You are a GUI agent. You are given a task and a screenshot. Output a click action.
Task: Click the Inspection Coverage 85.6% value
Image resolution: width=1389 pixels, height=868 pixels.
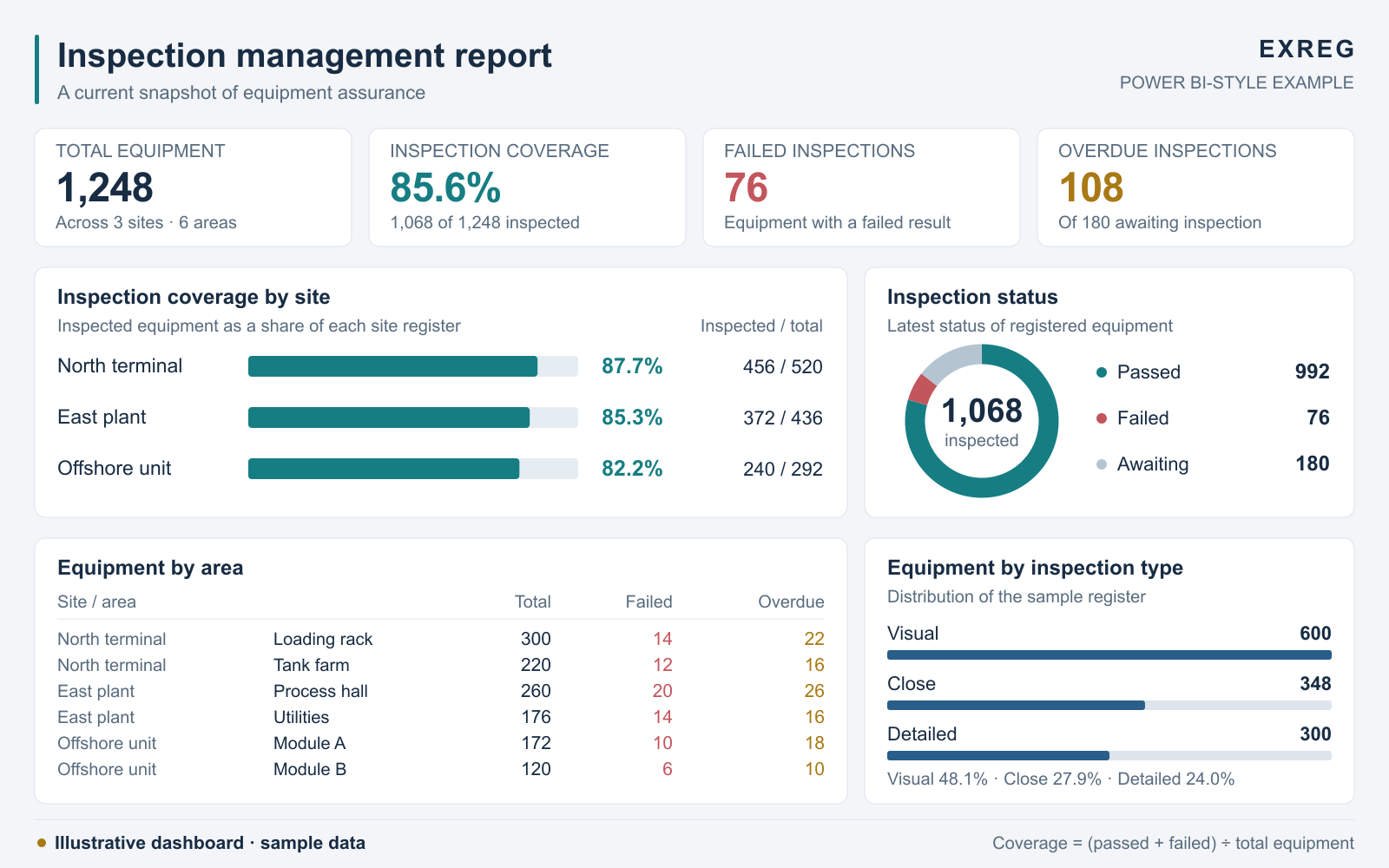click(445, 187)
